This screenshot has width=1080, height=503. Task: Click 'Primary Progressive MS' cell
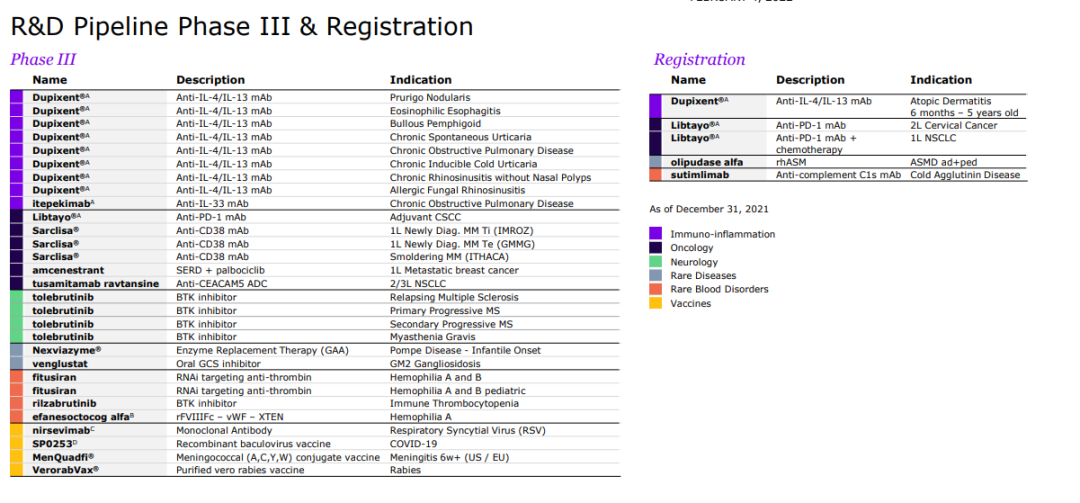pyautogui.click(x=444, y=311)
